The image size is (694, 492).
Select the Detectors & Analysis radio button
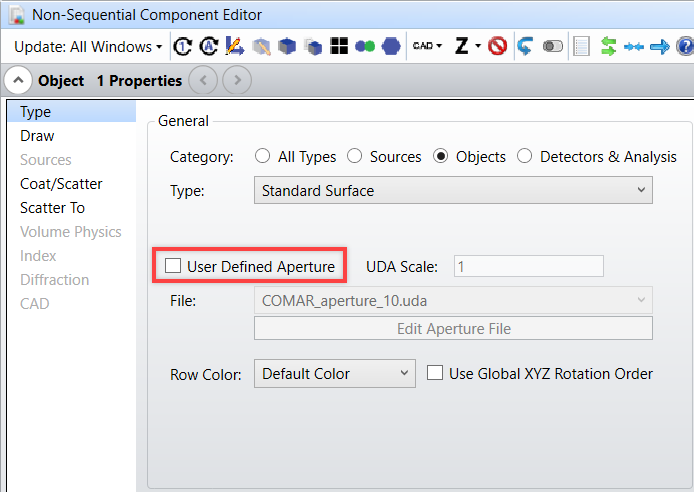coord(524,156)
